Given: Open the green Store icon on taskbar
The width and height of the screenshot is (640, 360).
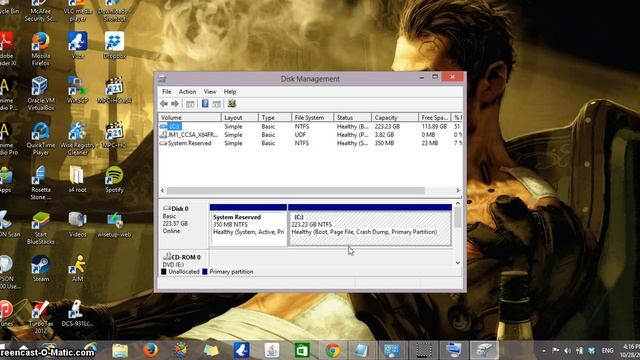Looking at the screenshot, I should [x=302, y=350].
